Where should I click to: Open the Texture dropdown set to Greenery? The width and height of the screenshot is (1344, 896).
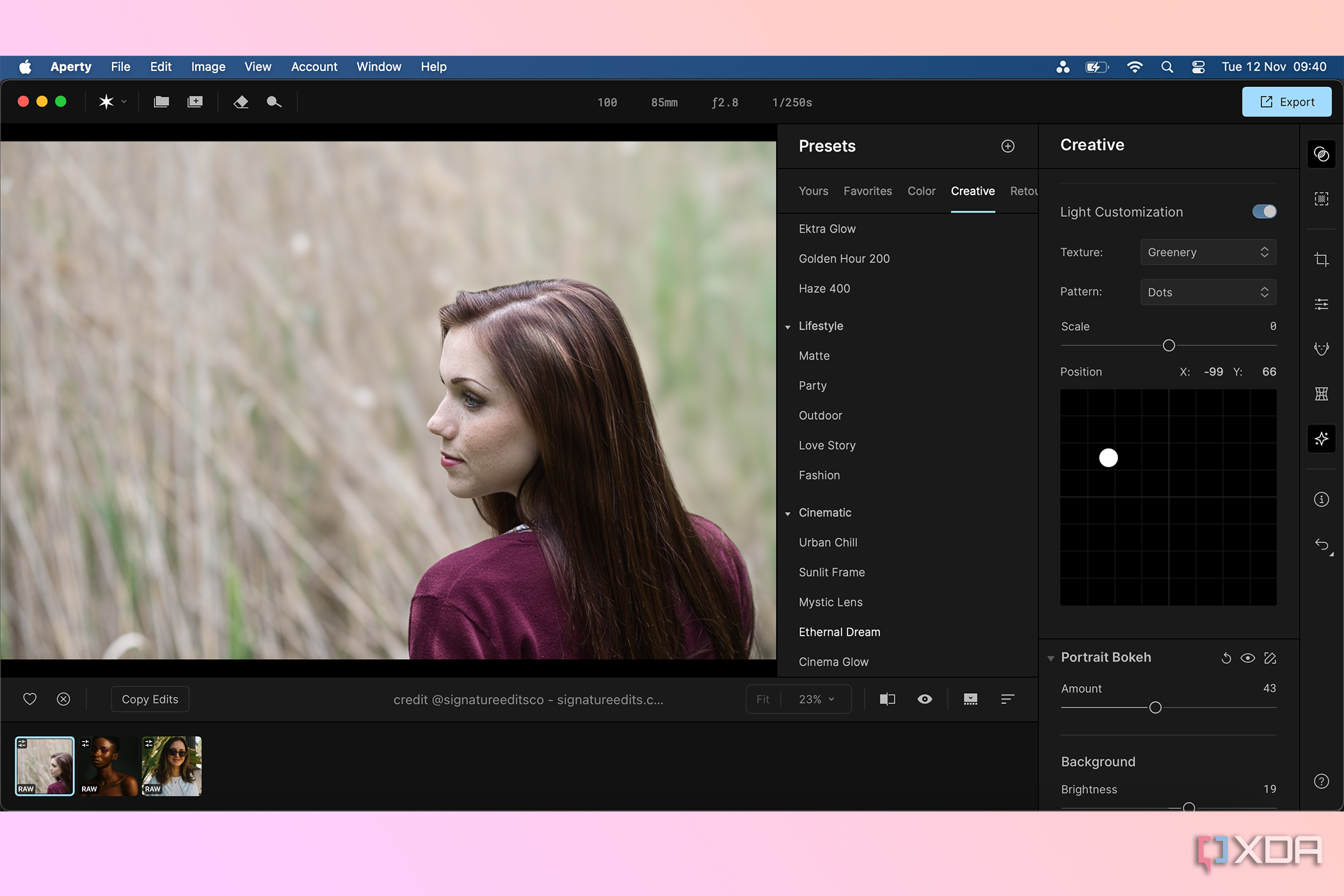[1208, 252]
